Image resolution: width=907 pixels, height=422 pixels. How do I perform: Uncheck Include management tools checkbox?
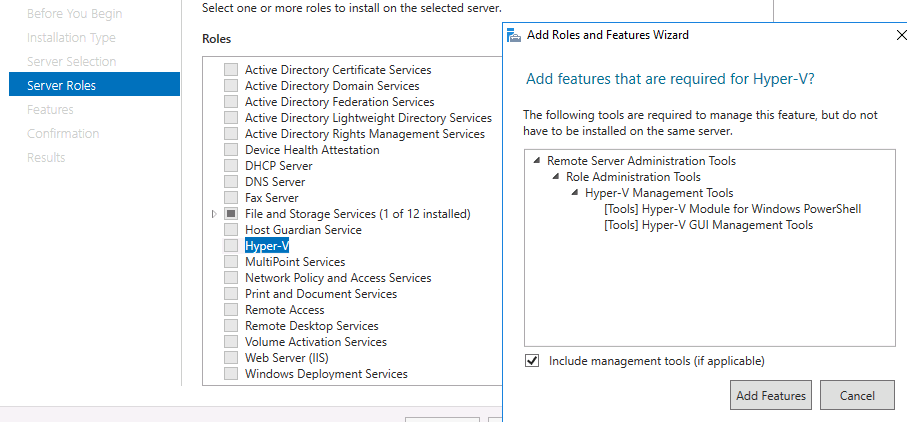coord(532,361)
